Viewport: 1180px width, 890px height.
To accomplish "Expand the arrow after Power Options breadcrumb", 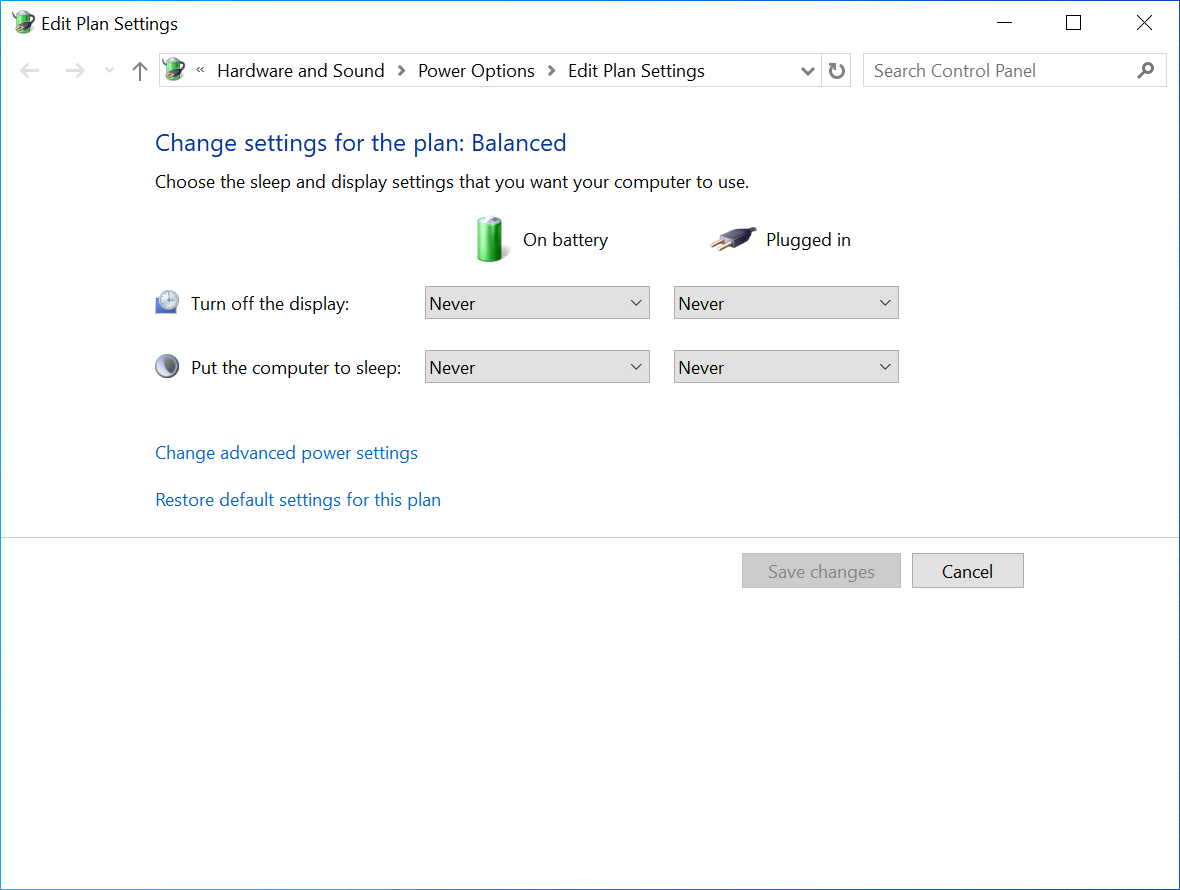I will click(x=552, y=71).
